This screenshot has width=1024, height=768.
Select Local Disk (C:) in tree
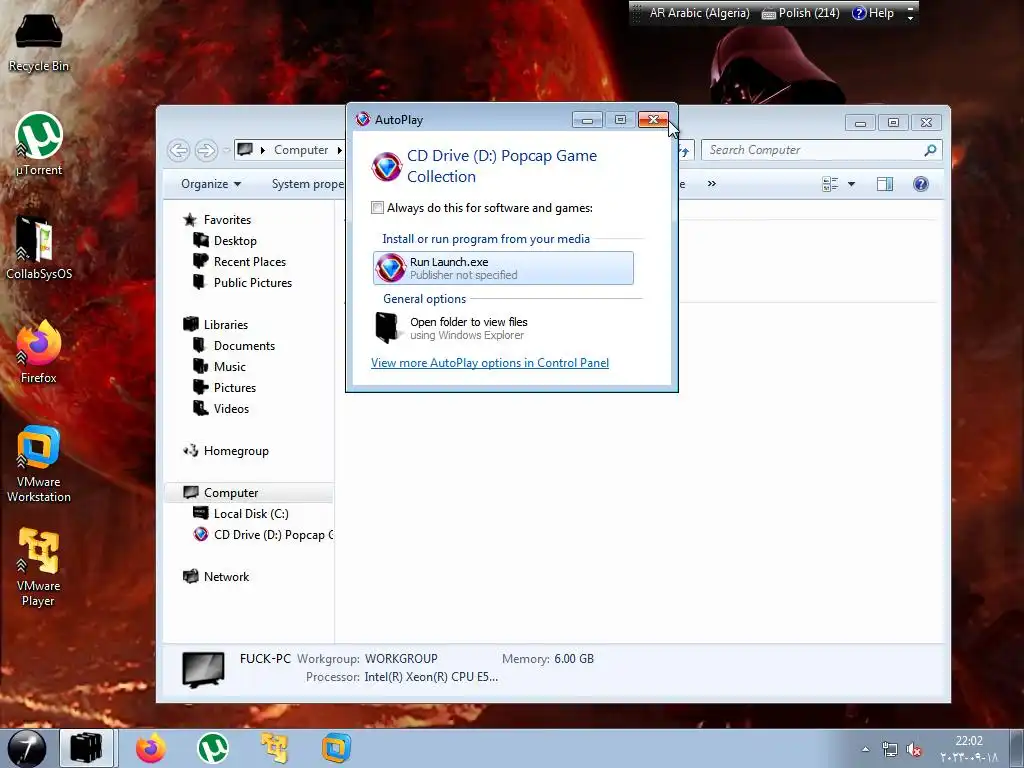point(251,514)
